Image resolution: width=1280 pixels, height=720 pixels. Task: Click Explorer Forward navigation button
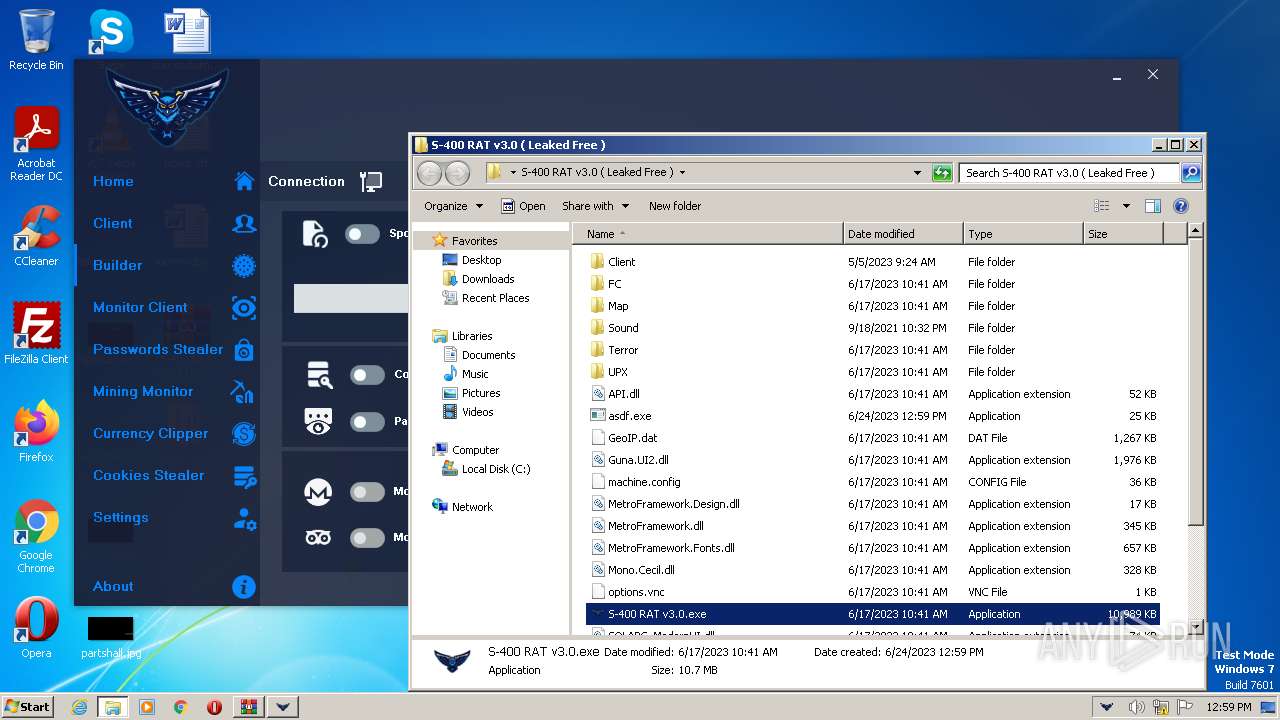point(457,173)
